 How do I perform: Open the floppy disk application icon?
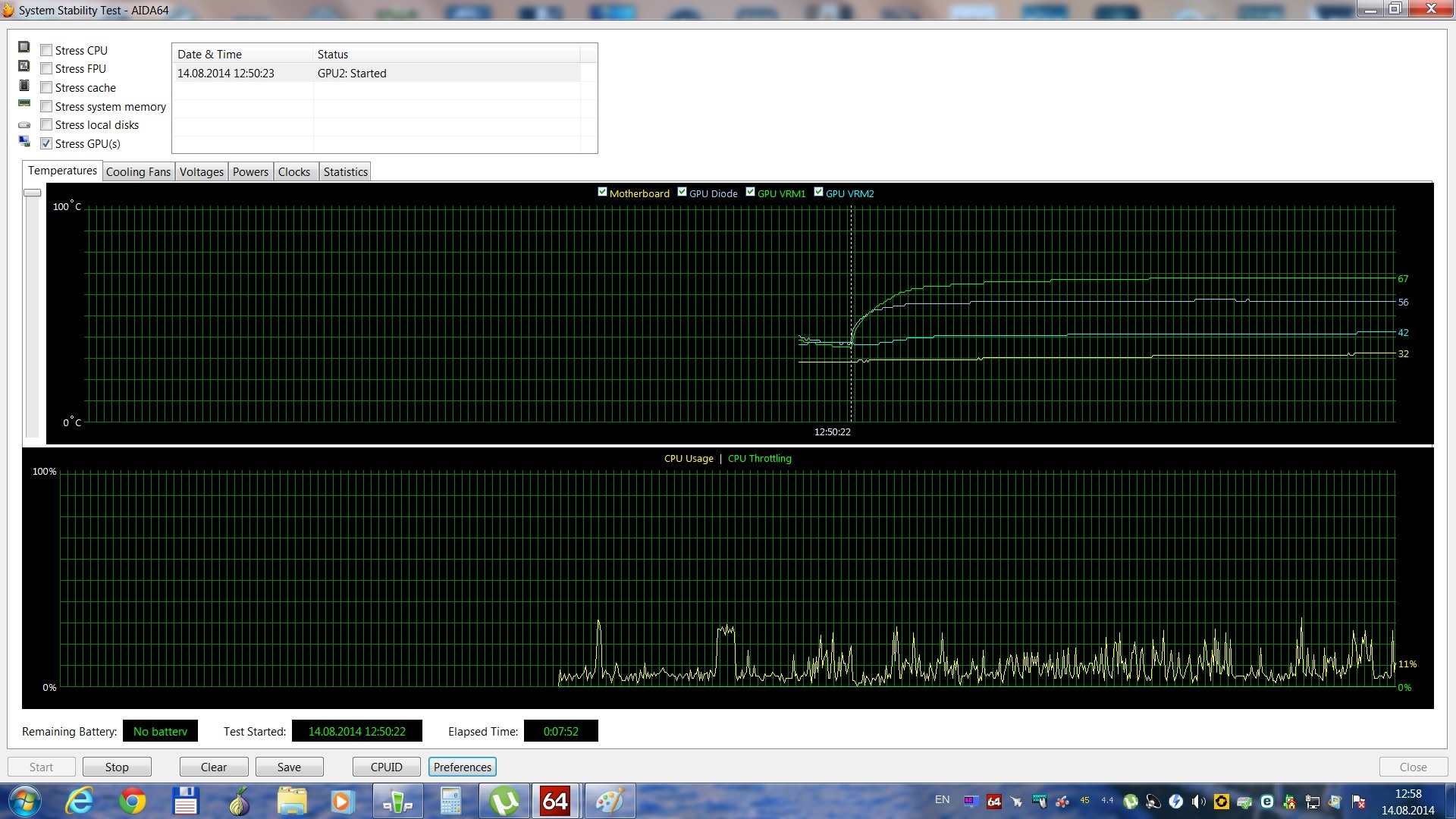point(185,802)
